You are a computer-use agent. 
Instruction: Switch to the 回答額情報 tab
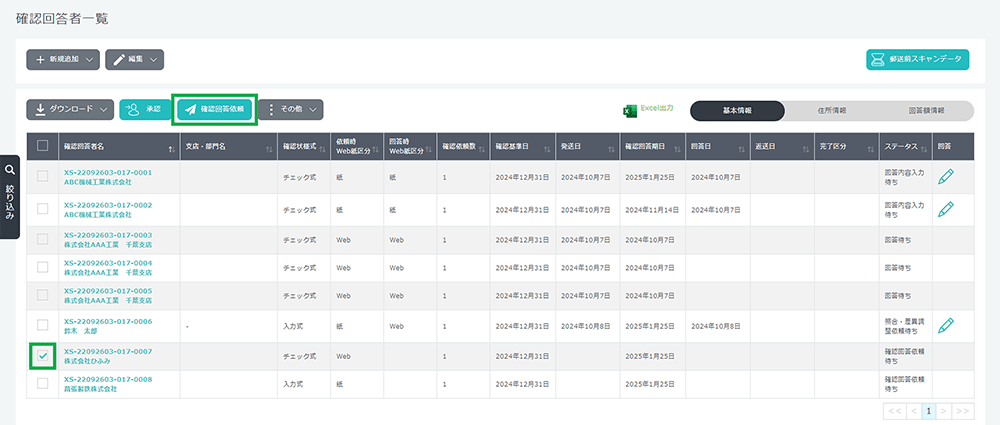coord(926,110)
